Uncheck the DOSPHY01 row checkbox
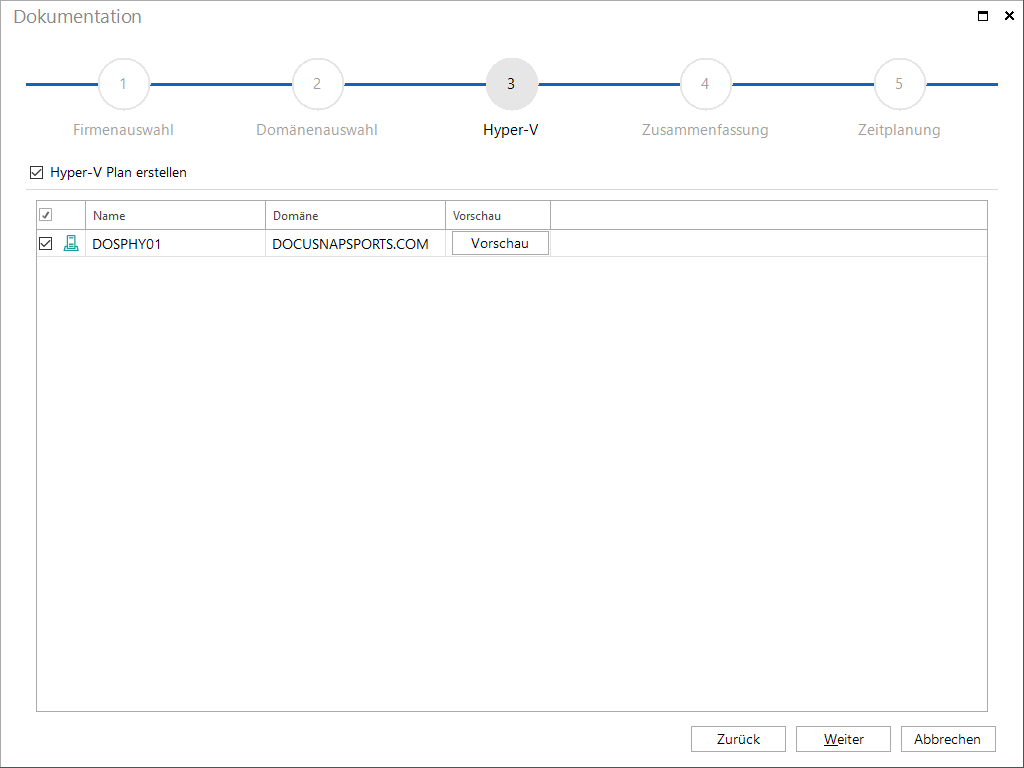 coord(46,244)
